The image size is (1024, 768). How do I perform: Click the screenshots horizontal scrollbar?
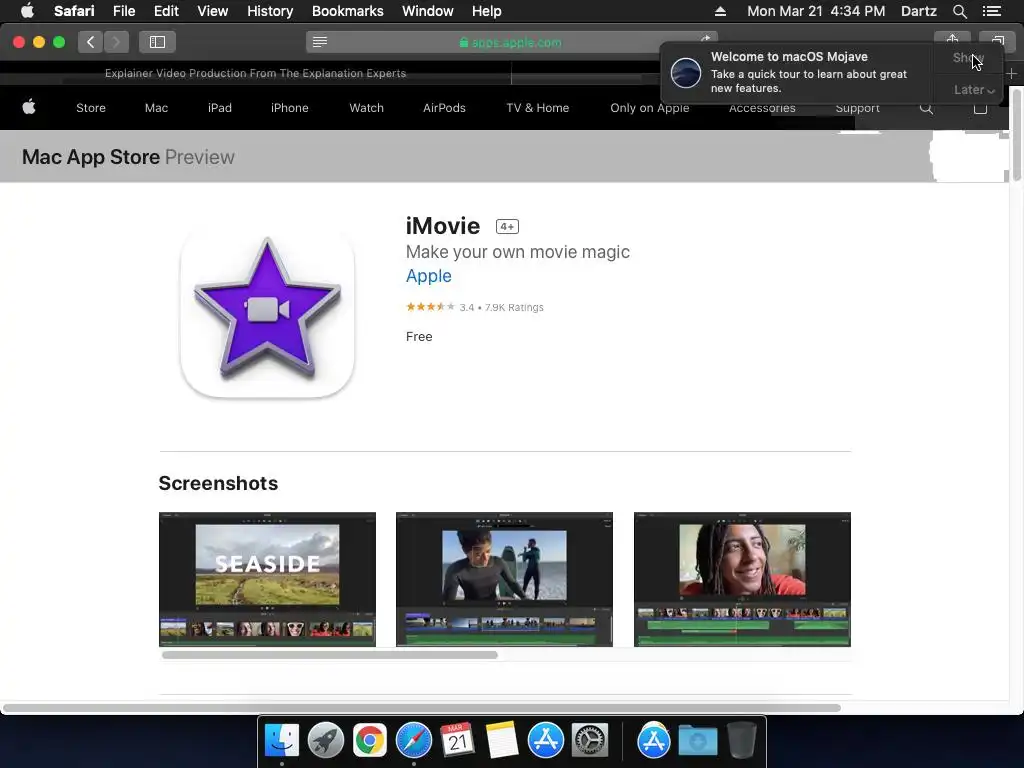330,655
